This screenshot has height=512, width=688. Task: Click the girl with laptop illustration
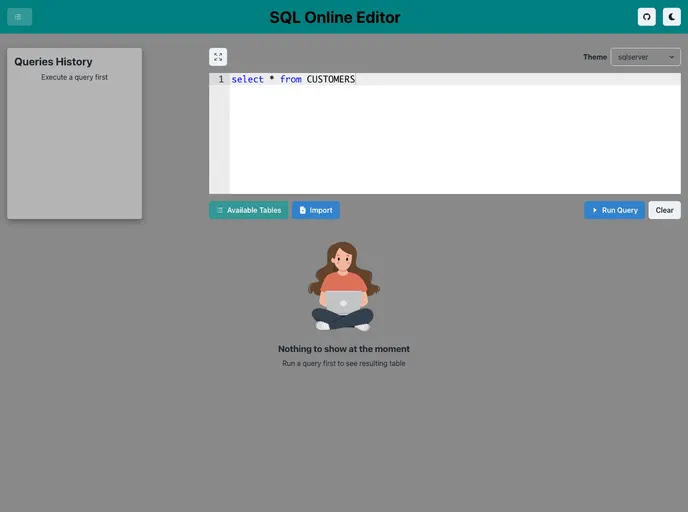[344, 286]
